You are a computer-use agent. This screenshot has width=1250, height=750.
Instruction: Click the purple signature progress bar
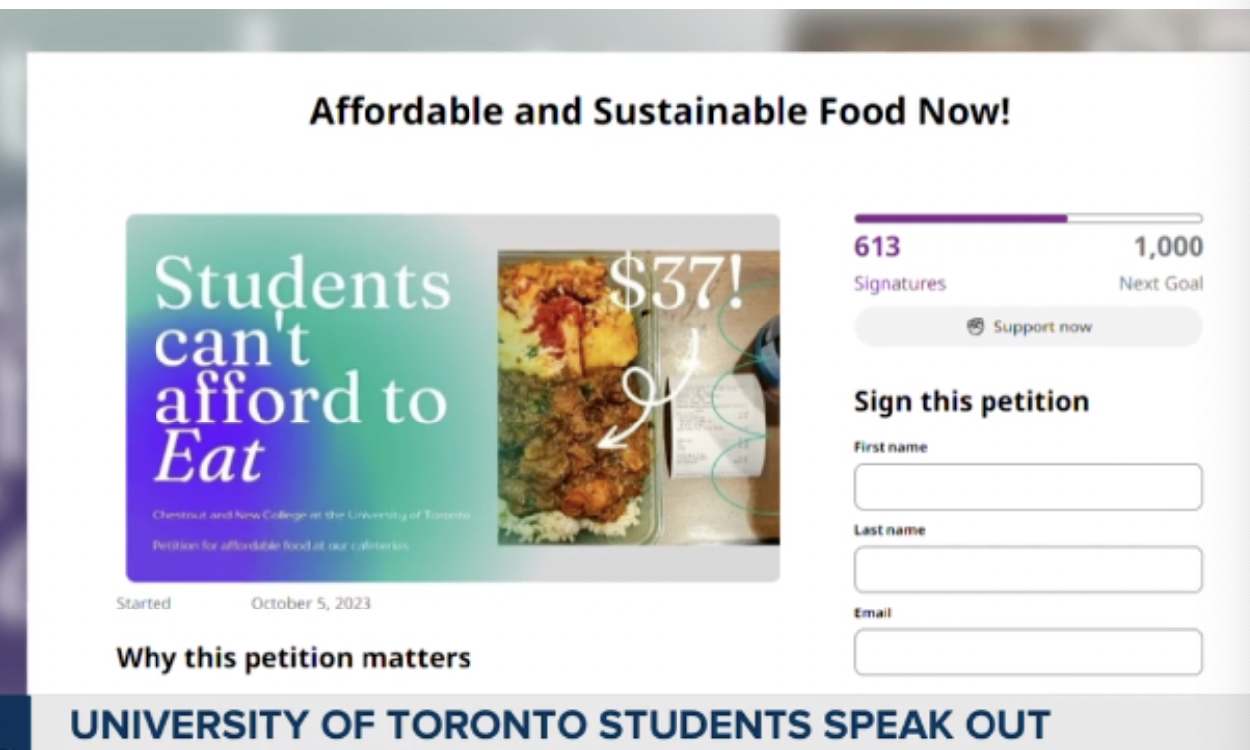coord(1028,218)
